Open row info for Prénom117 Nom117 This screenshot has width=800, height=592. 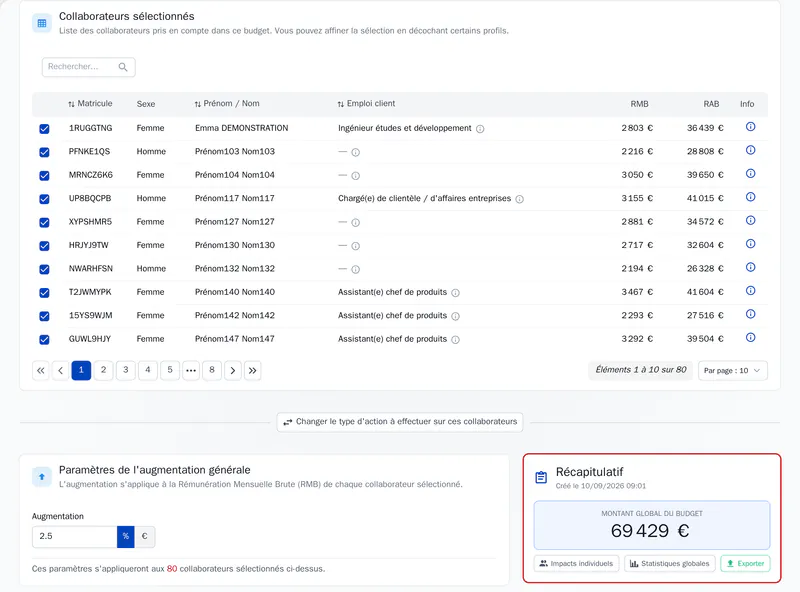click(750, 197)
